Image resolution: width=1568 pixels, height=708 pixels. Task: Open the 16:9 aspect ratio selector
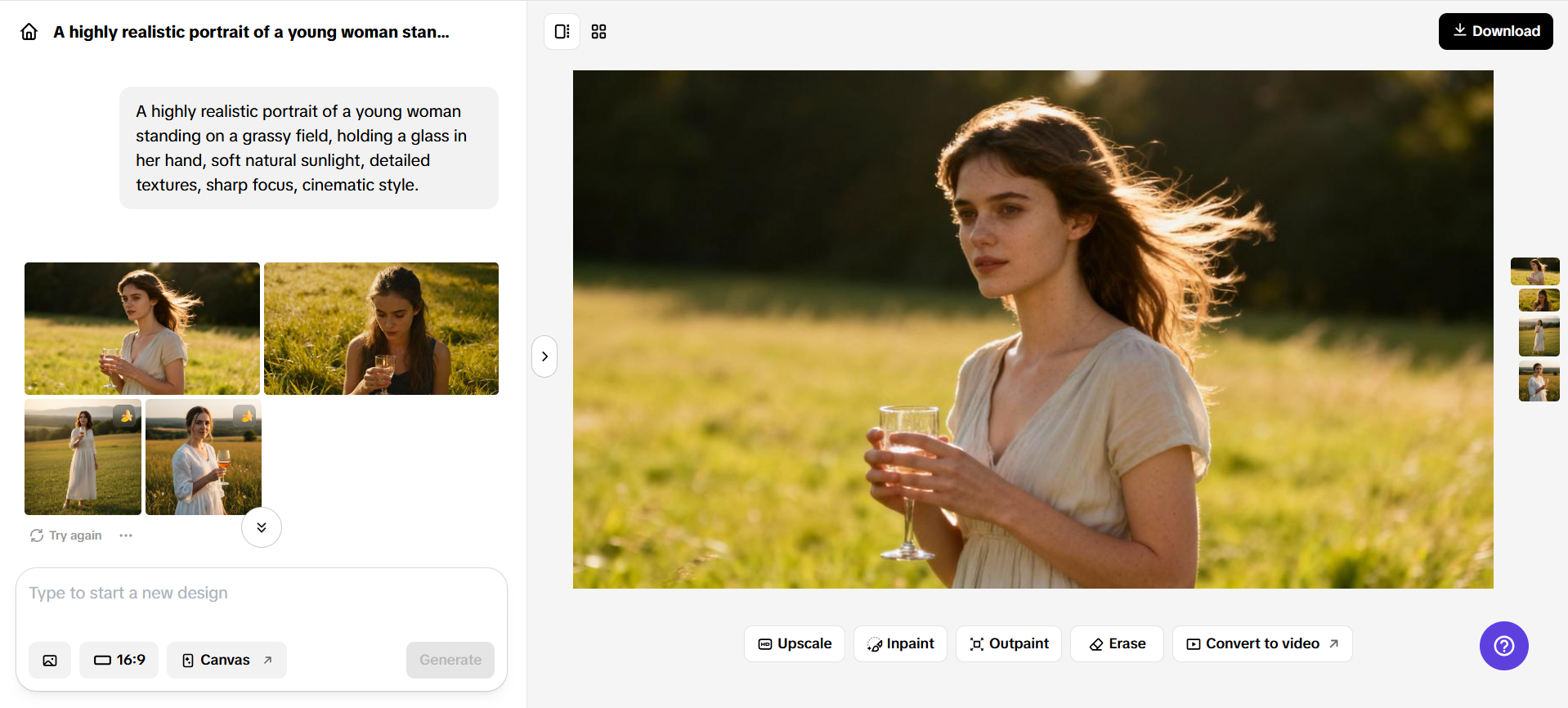(x=119, y=661)
